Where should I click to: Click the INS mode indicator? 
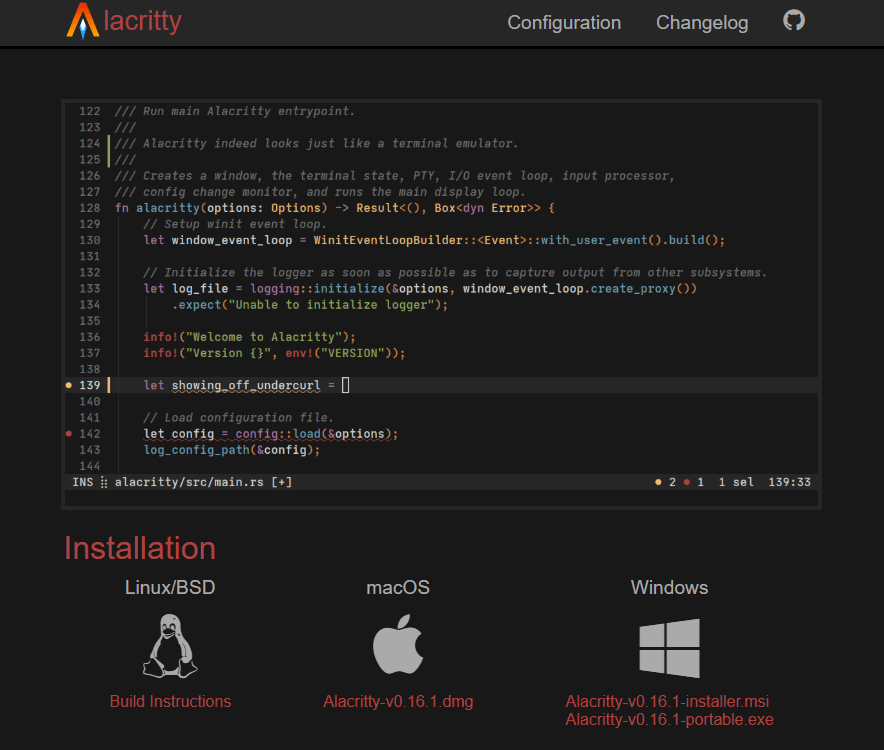coord(82,481)
